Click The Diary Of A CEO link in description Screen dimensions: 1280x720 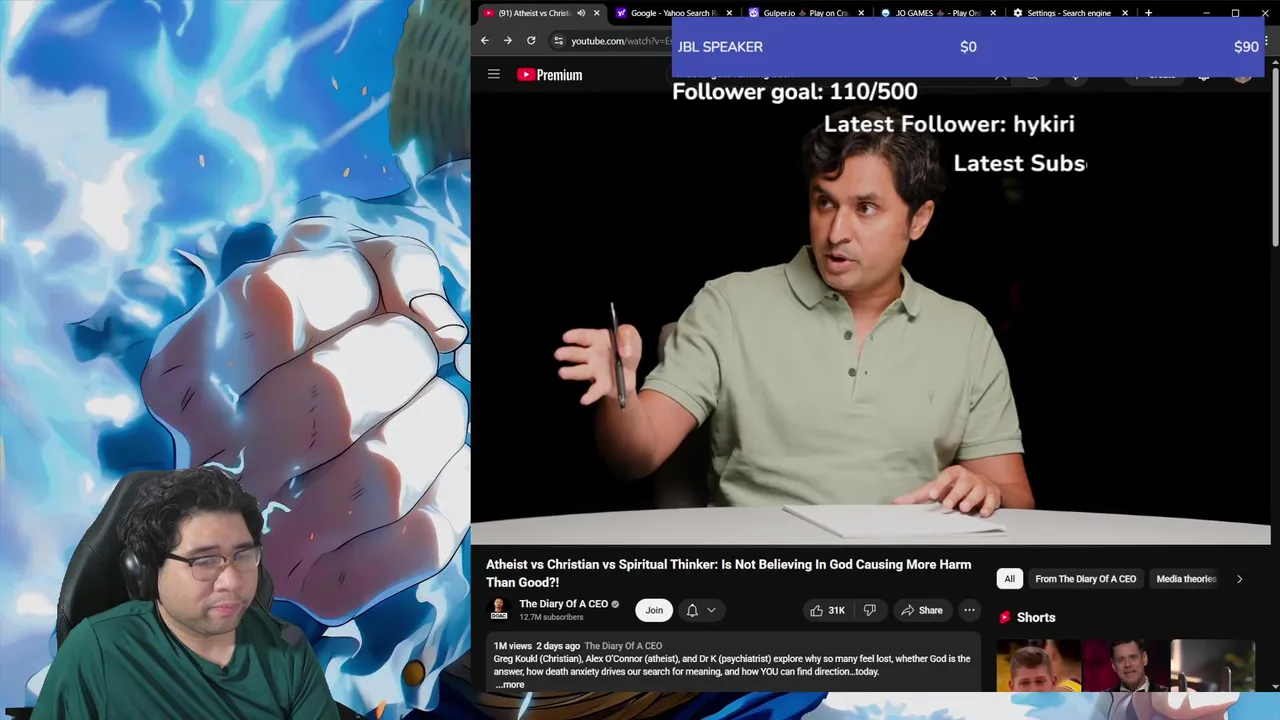[x=623, y=646]
